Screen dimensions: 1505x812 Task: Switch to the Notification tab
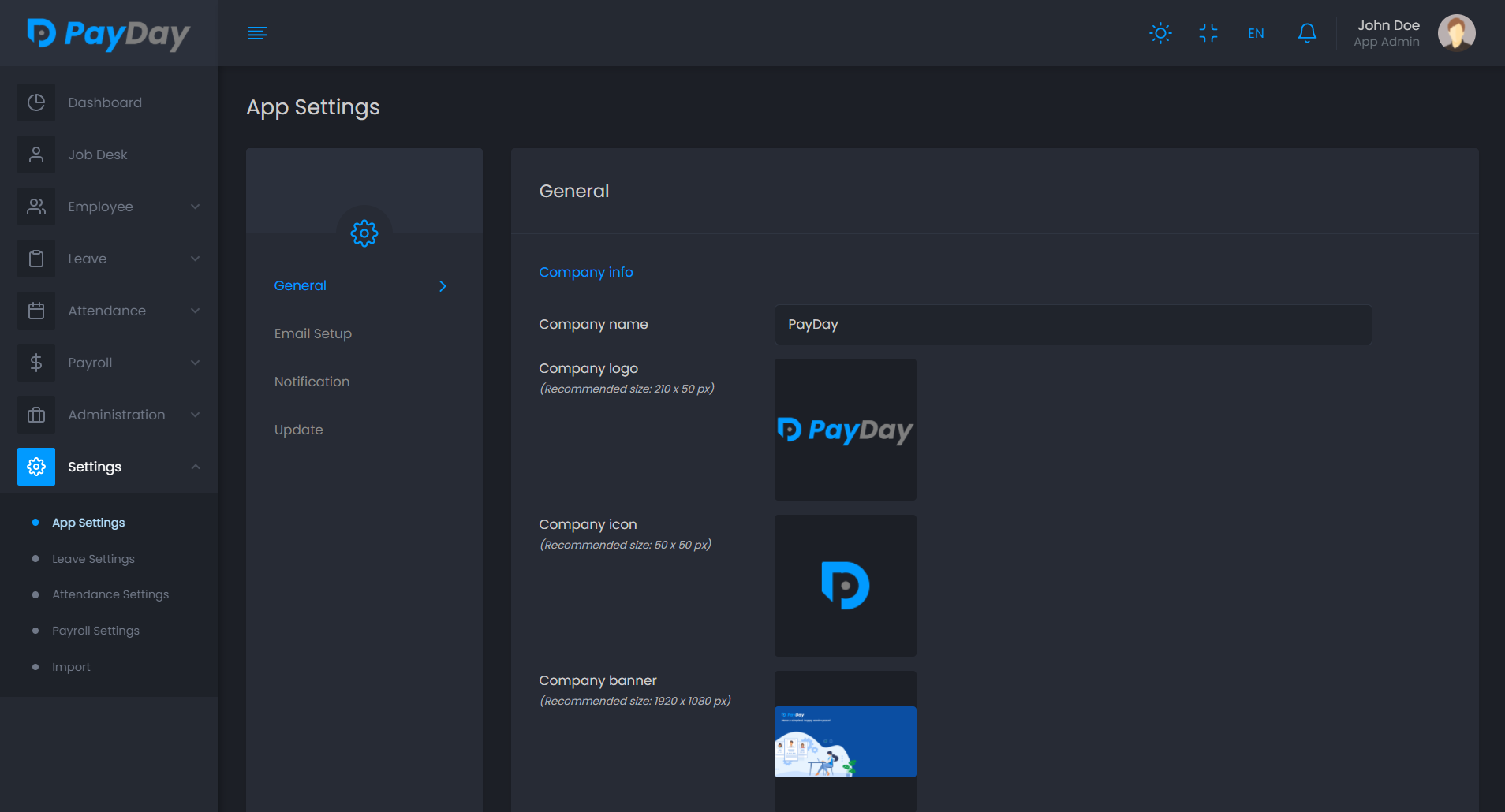[x=312, y=382]
